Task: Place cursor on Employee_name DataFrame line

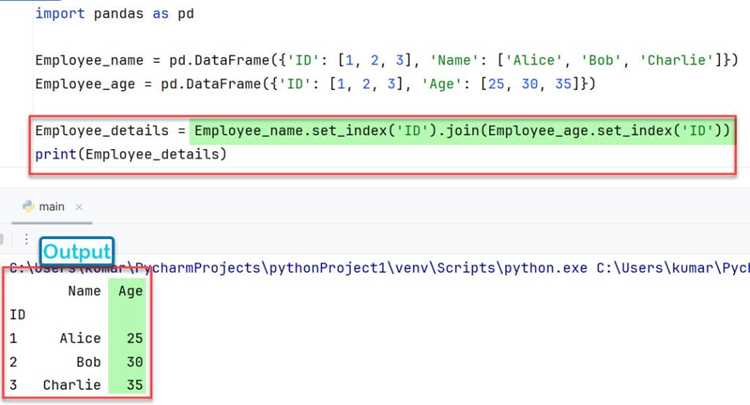Action: pos(386,60)
